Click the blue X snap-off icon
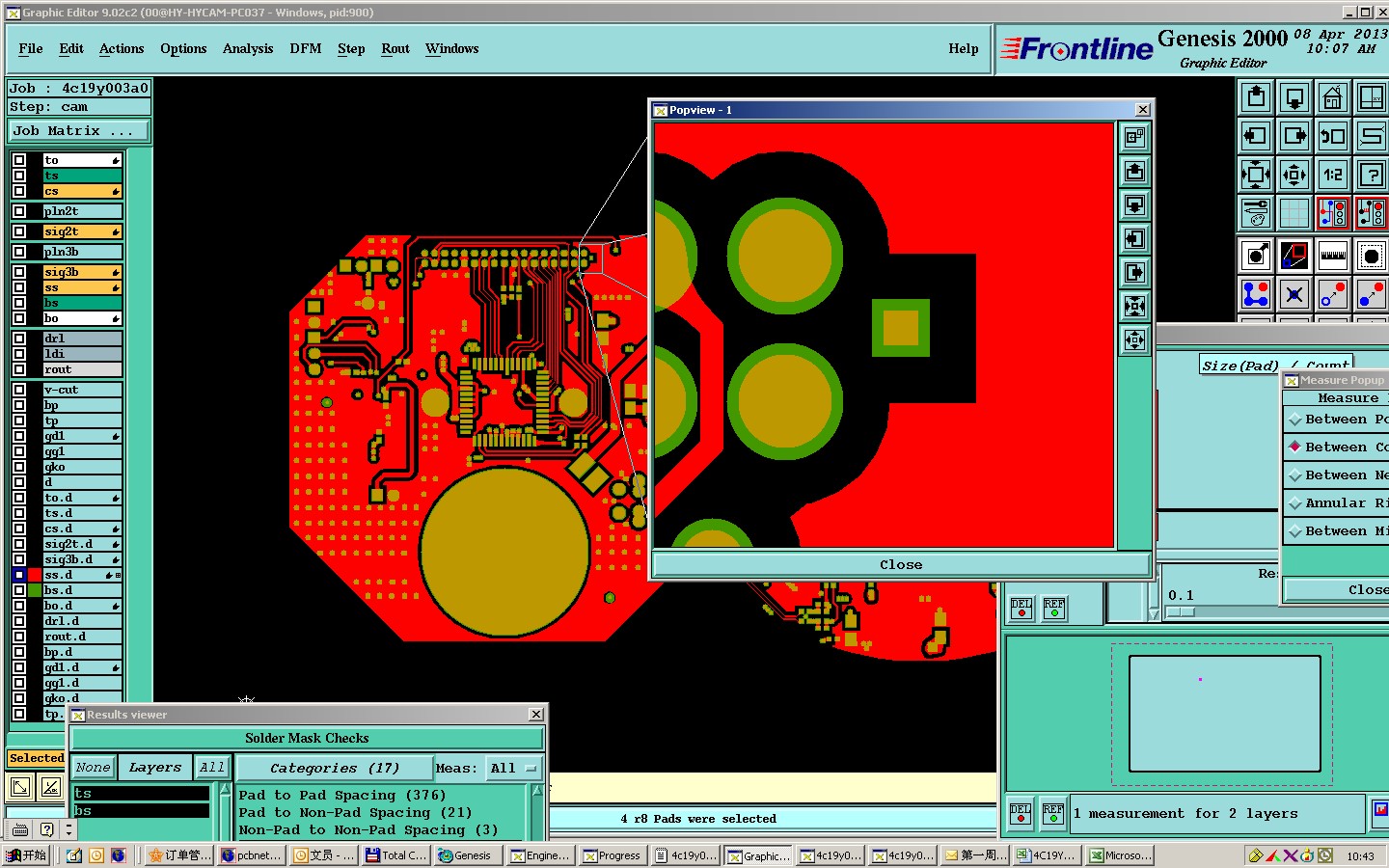1389x868 pixels. 1294,294
